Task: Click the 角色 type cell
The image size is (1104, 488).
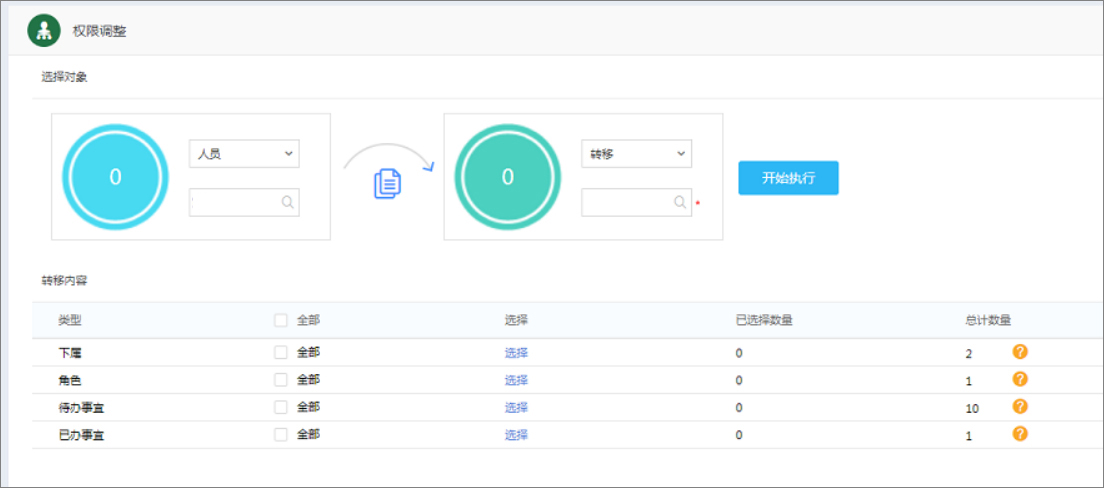Action: pos(70,380)
